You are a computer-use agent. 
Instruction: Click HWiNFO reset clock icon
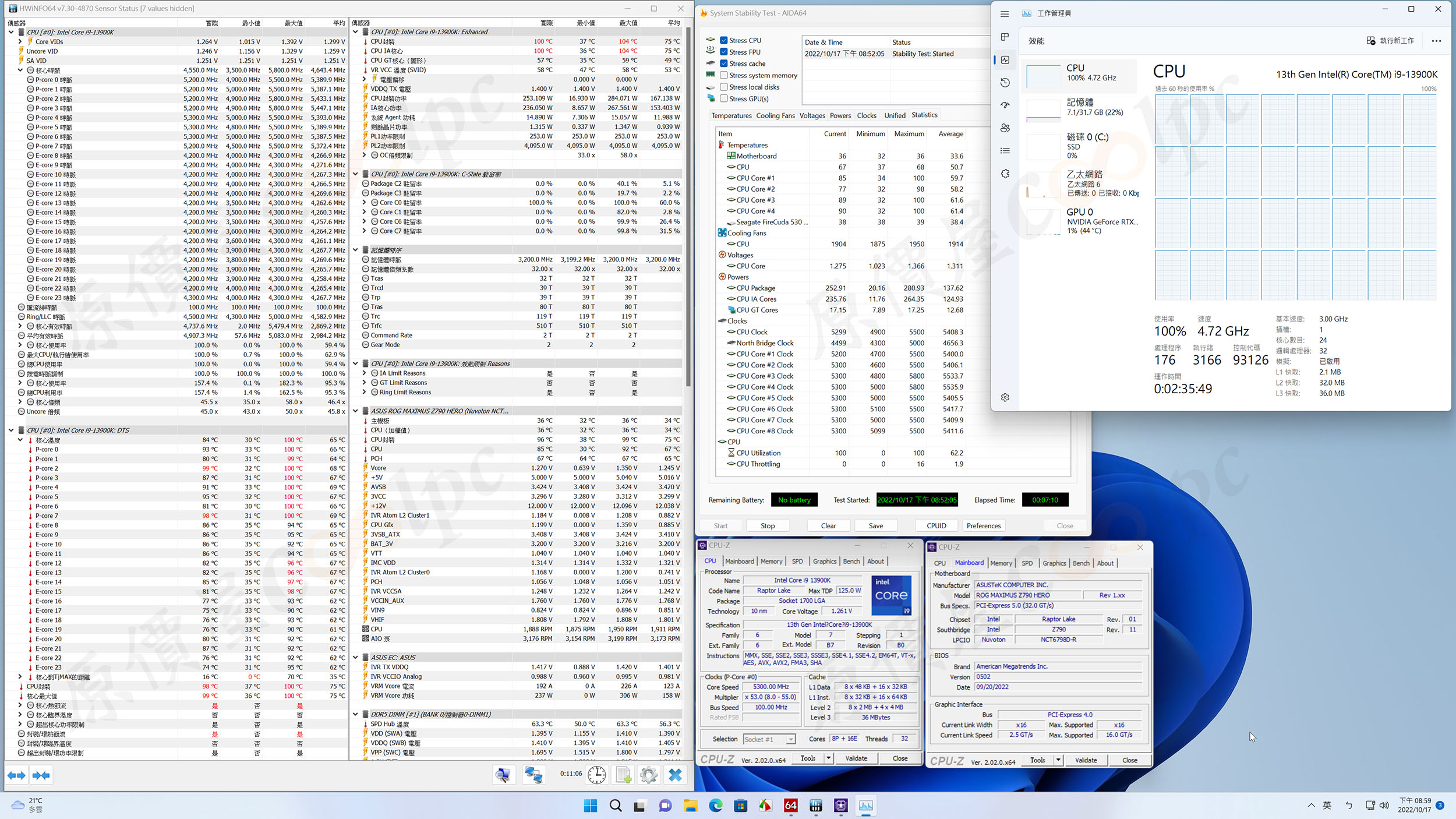(596, 775)
